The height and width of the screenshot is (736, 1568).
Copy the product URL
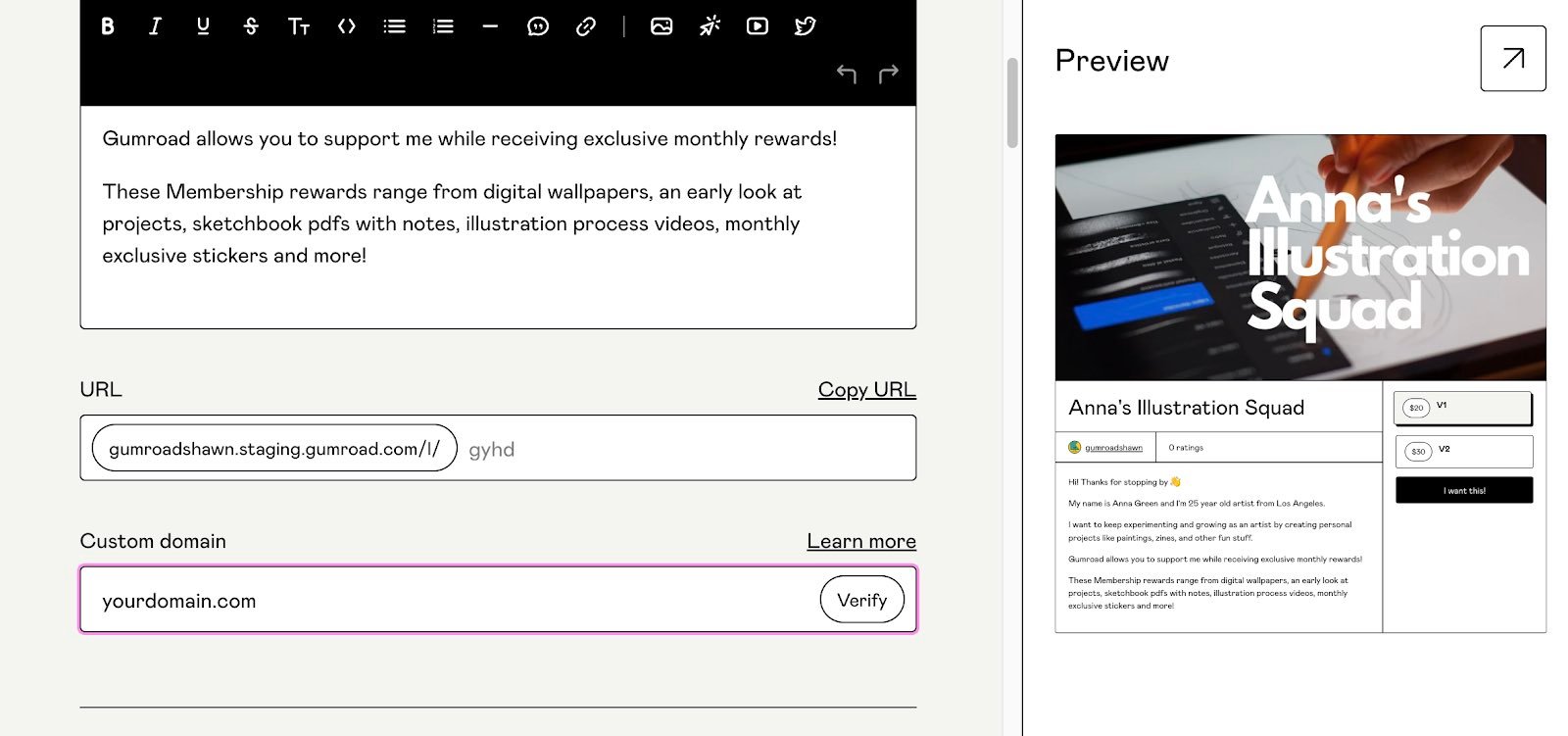(x=867, y=390)
